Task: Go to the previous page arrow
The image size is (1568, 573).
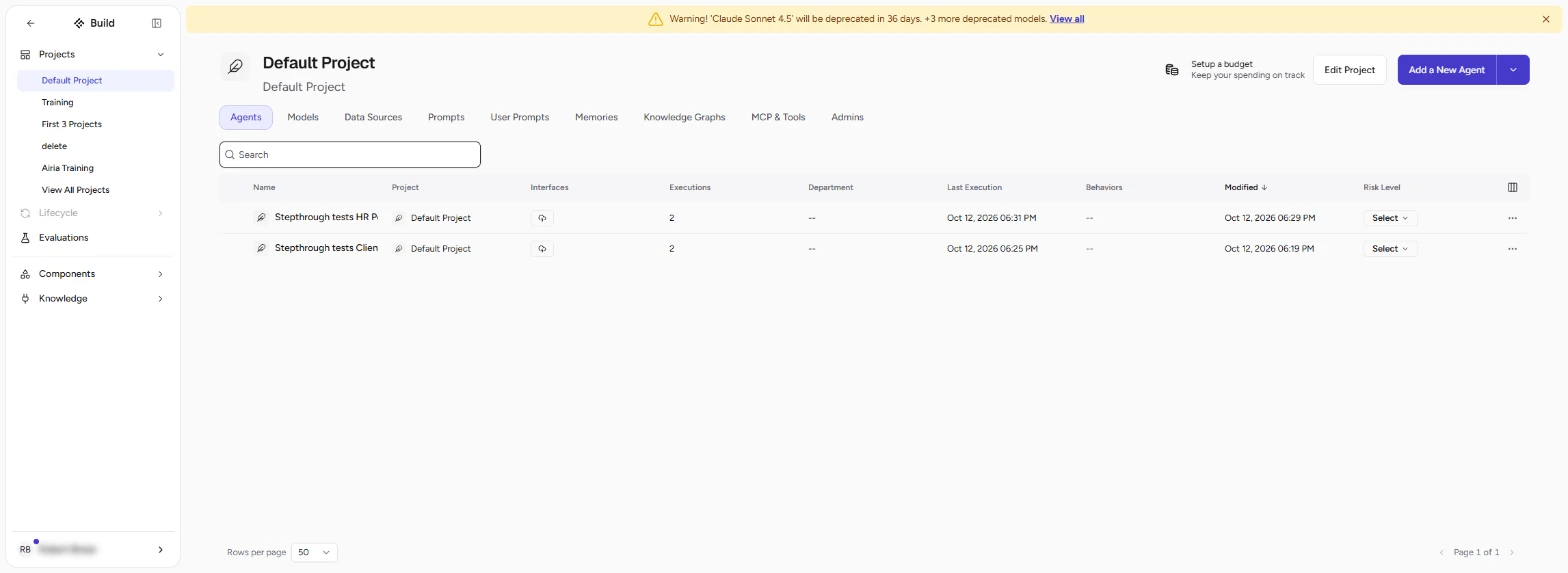Action: (x=1441, y=552)
